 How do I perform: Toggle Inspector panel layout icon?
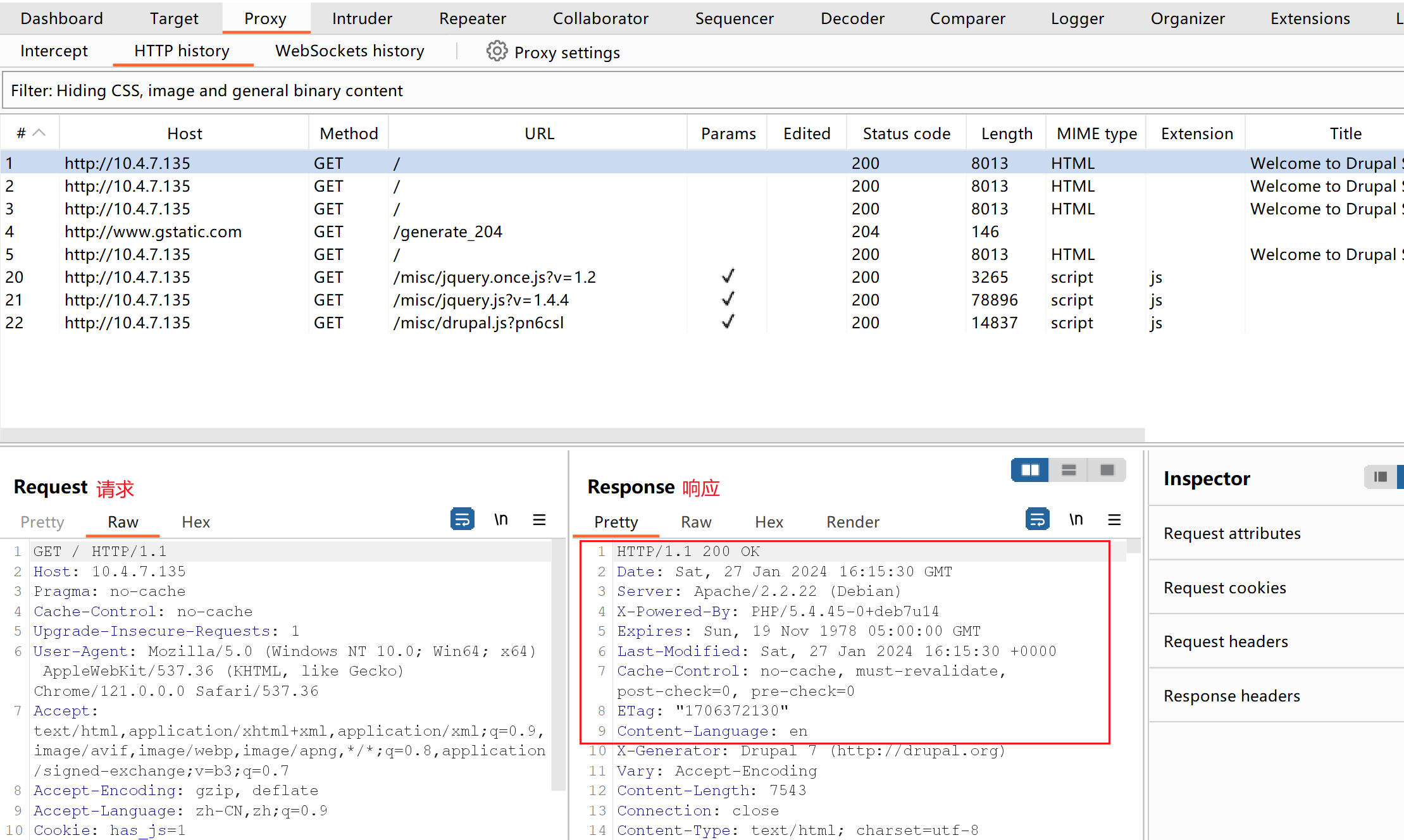(x=1381, y=476)
